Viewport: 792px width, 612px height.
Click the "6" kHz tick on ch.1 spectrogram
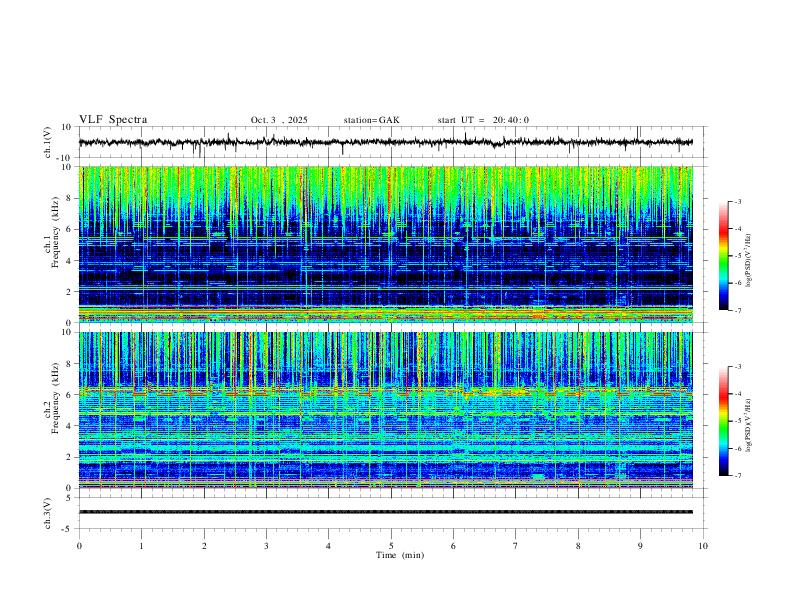[69, 229]
